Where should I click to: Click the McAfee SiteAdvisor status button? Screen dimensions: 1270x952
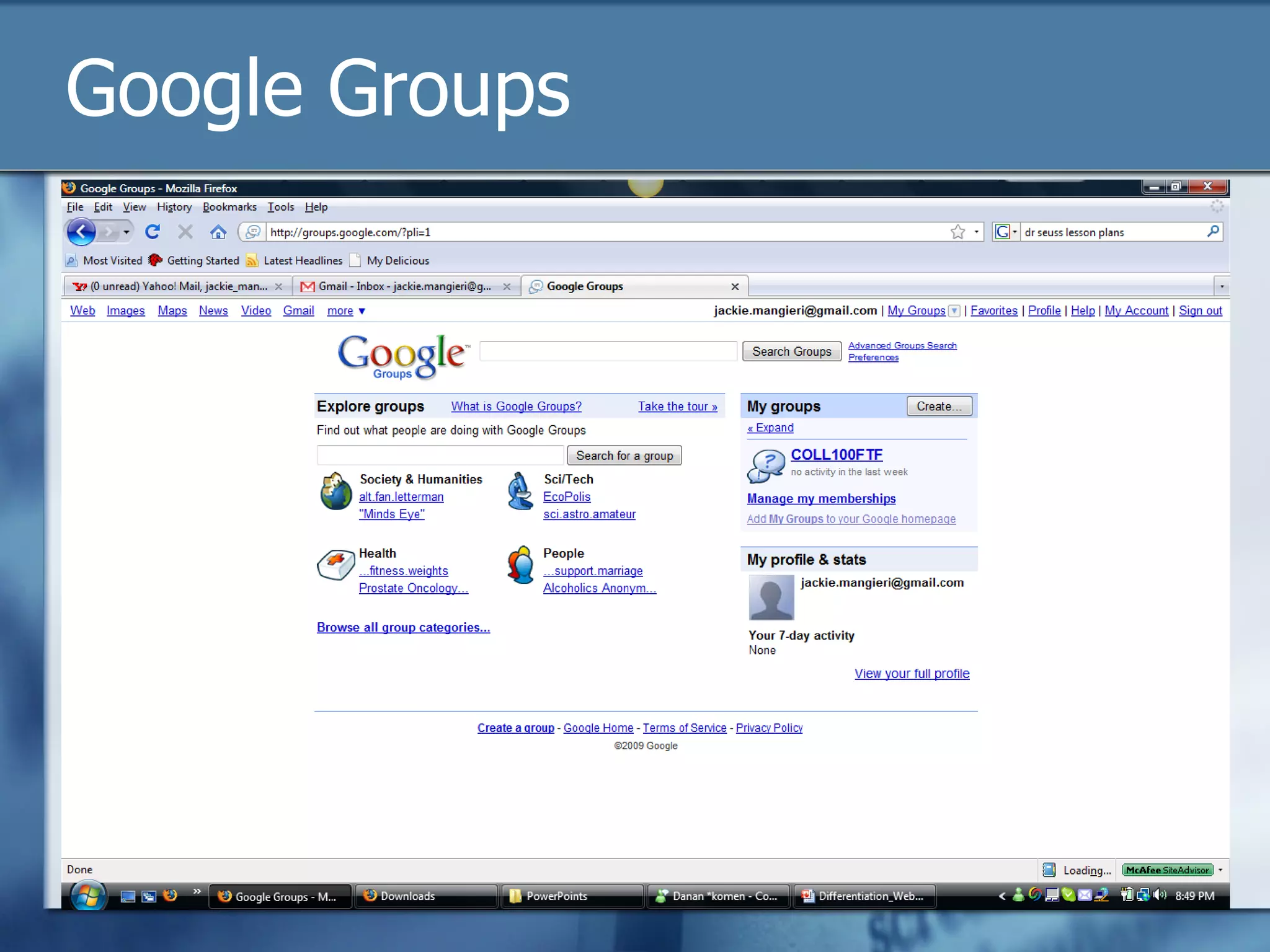click(1168, 870)
